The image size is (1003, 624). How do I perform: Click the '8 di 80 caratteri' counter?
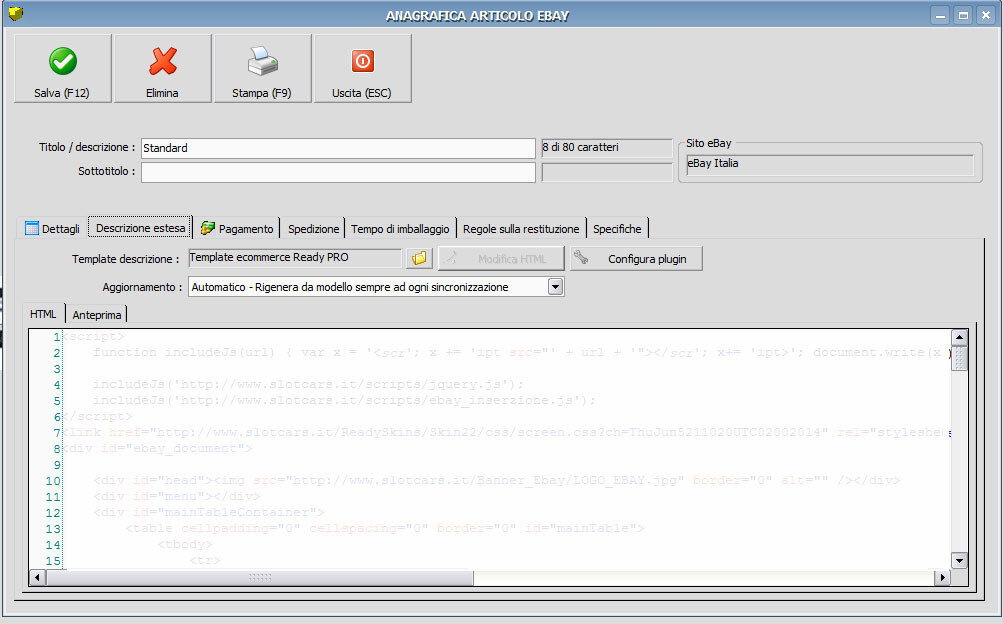coord(606,148)
